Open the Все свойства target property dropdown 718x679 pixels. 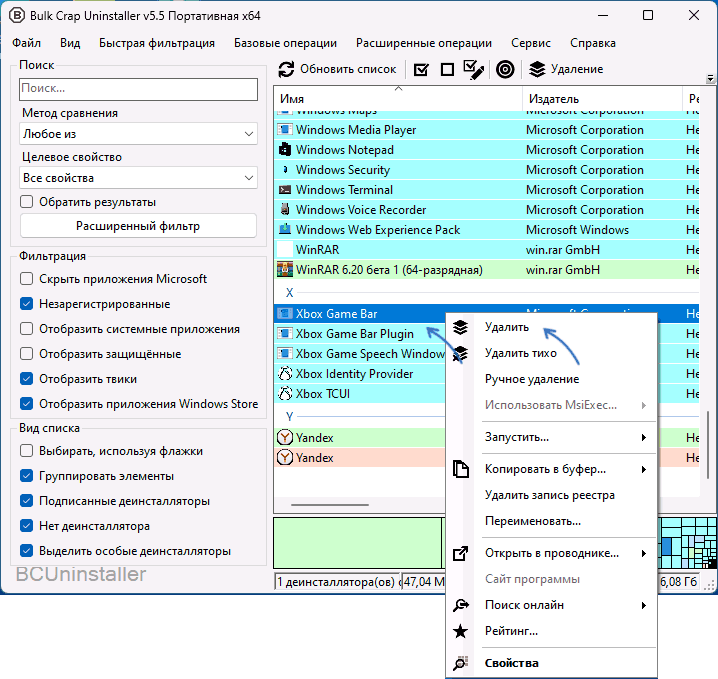tap(138, 178)
